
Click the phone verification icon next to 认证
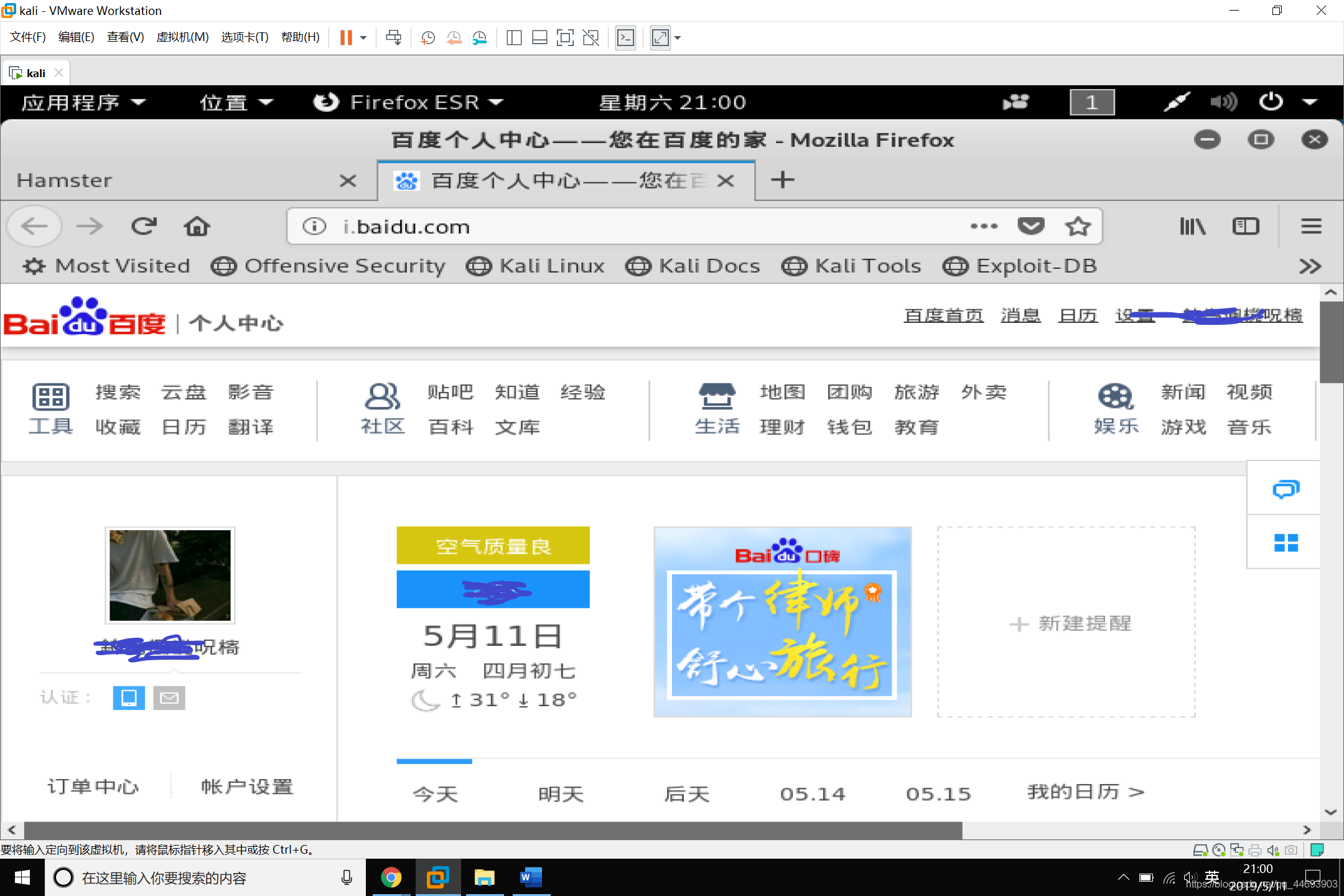(x=129, y=698)
